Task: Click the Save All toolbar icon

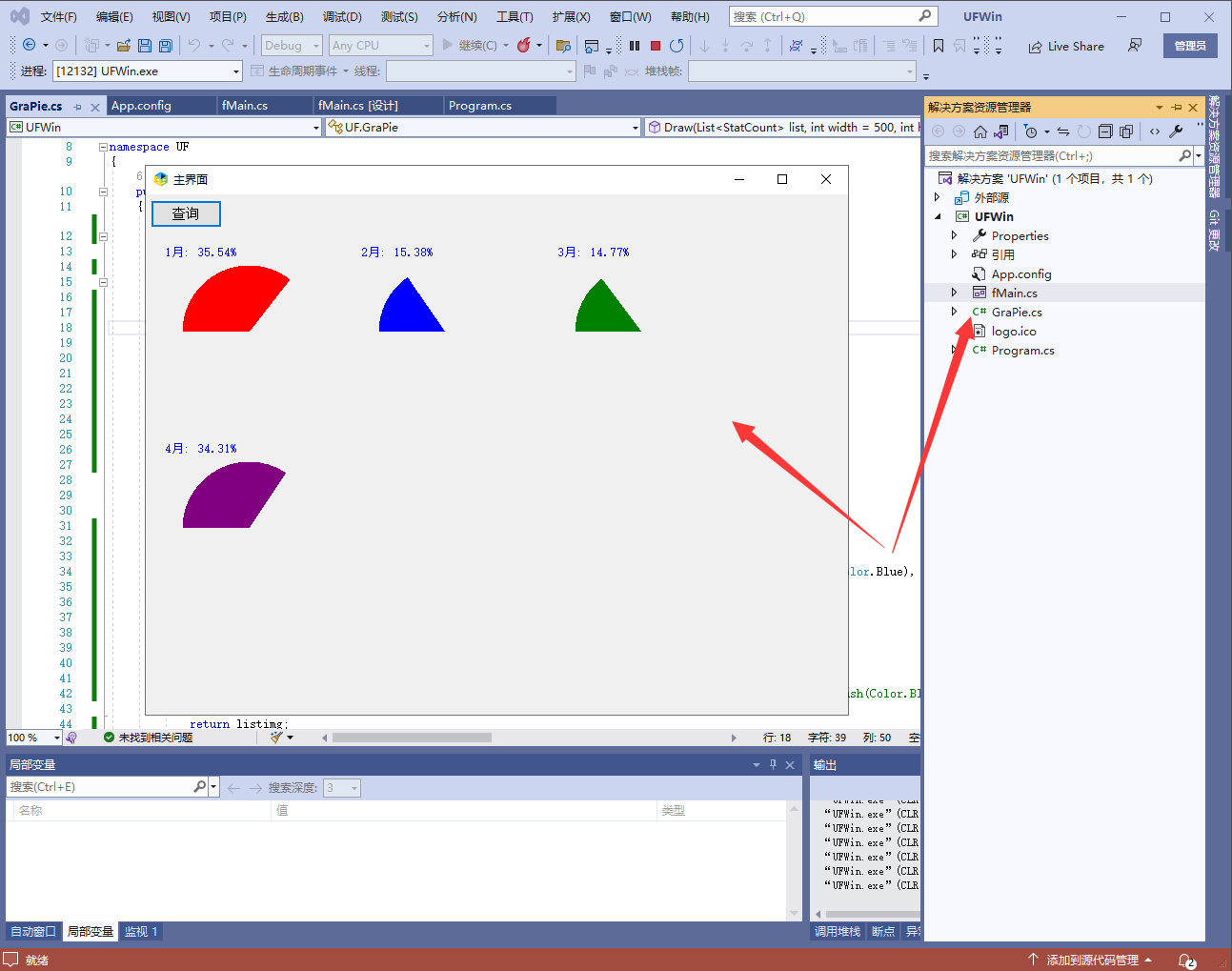Action: [166, 46]
